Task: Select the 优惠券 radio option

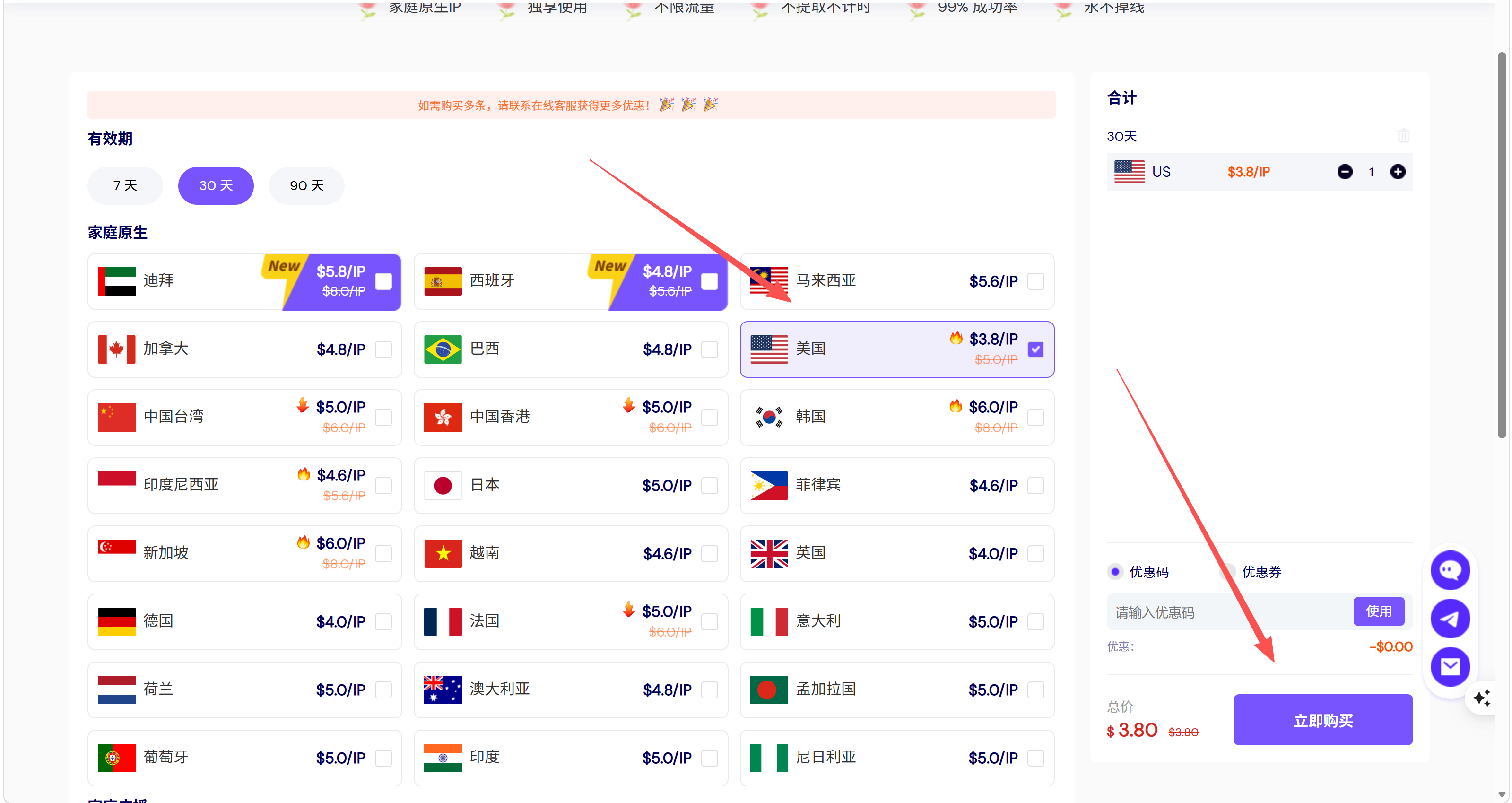Action: 1228,572
